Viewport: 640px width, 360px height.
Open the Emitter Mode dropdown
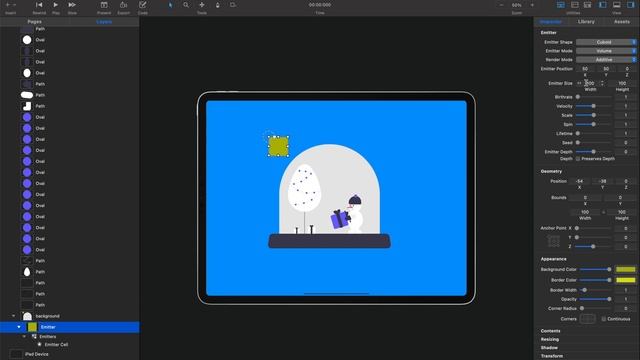click(x=606, y=51)
